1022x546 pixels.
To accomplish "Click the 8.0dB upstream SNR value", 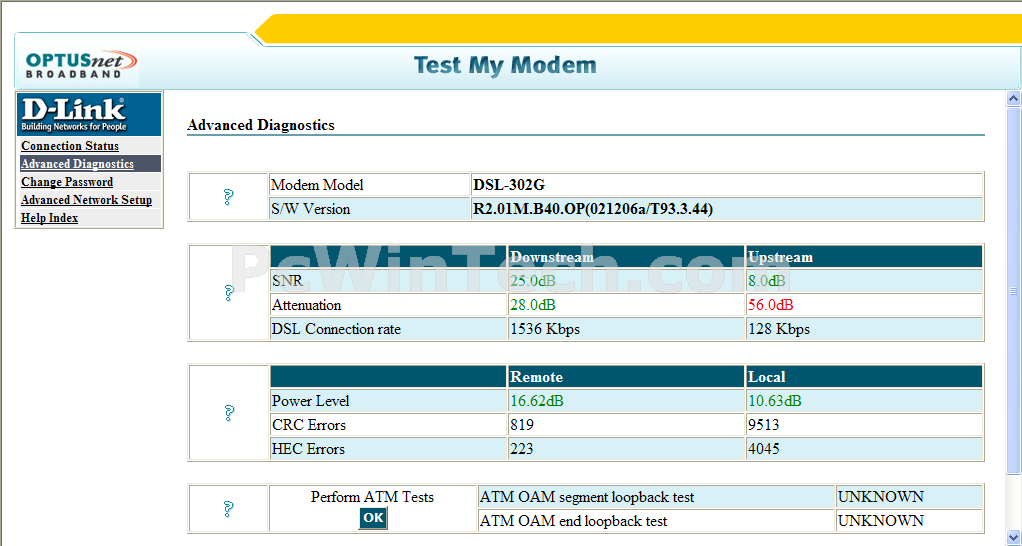I will pyautogui.click(x=766, y=281).
